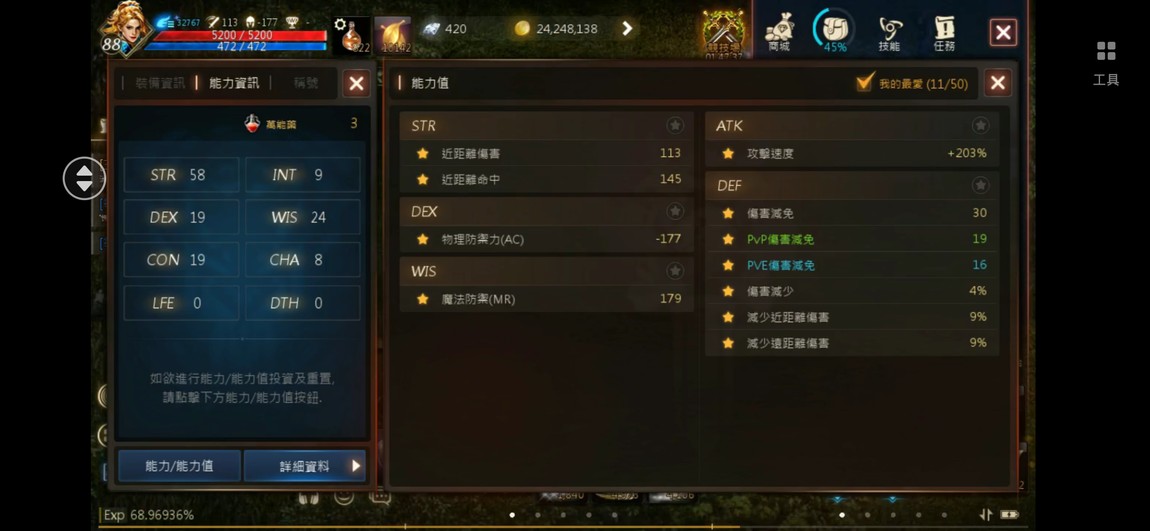The height and width of the screenshot is (531, 1150).
Task: Toggle favorite star for STR category
Action: pos(675,125)
